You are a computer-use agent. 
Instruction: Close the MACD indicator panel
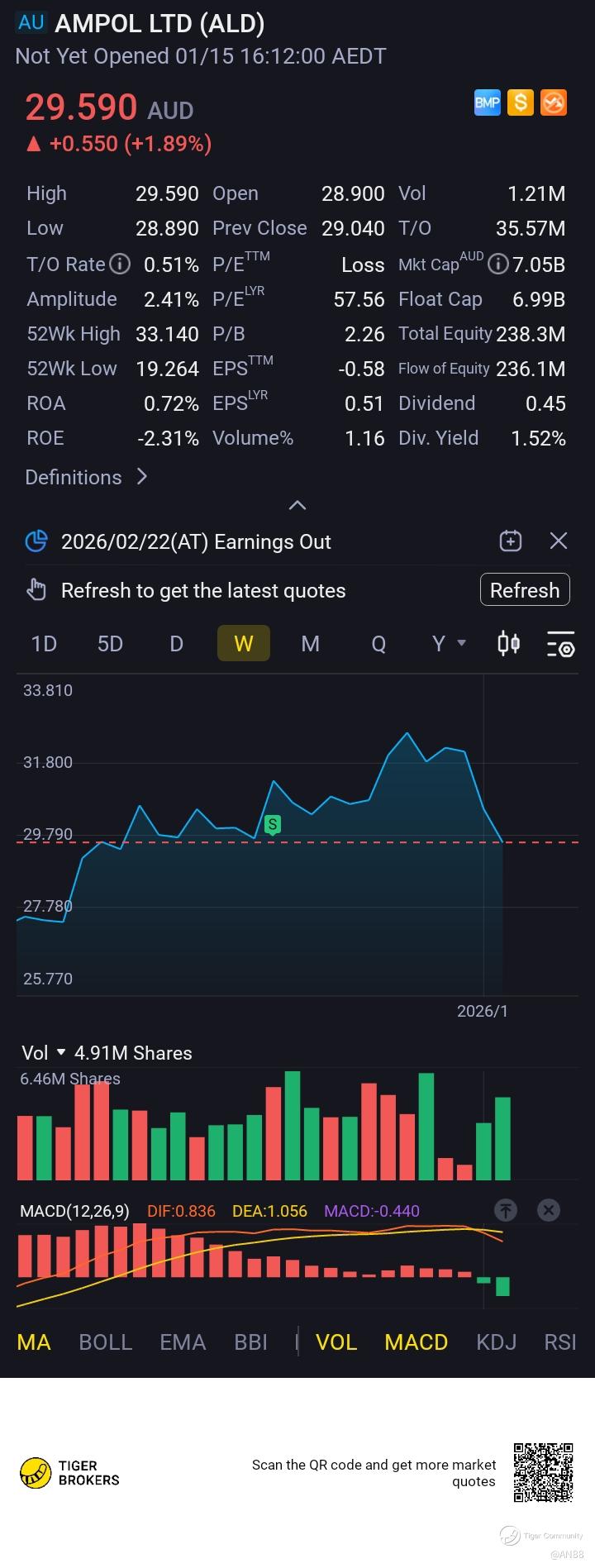click(549, 1211)
